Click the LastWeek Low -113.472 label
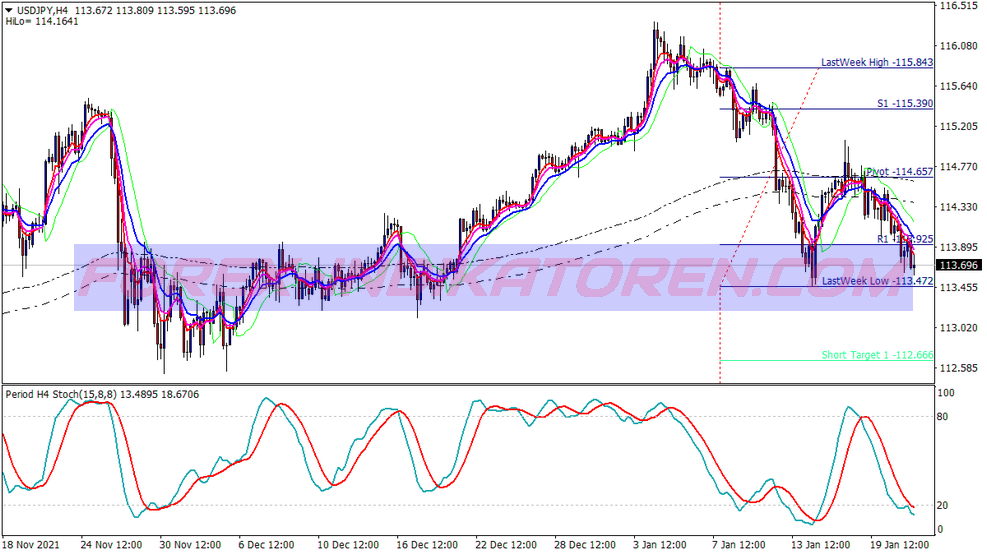 pos(877,281)
